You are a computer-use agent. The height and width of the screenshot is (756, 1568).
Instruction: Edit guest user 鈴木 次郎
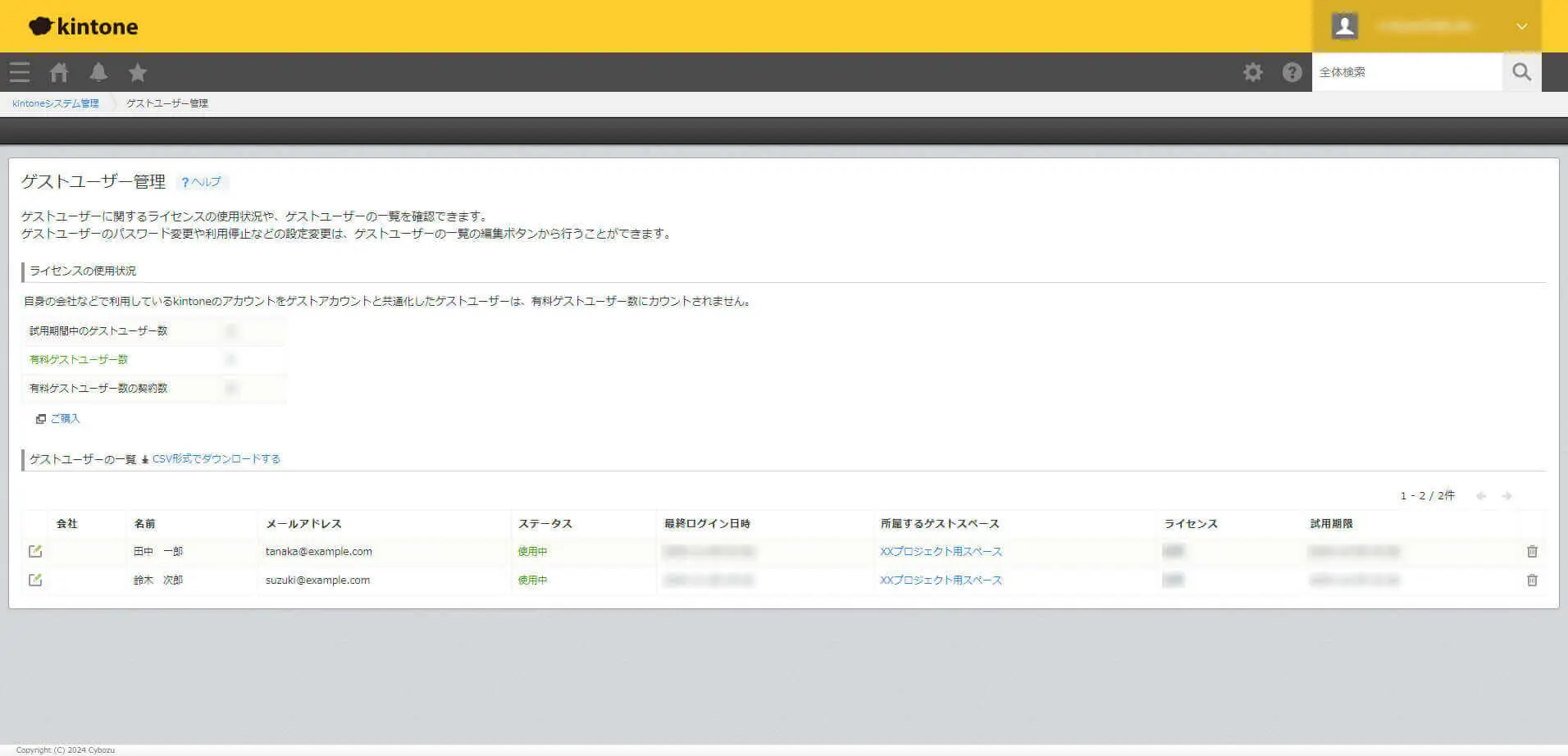click(x=35, y=580)
